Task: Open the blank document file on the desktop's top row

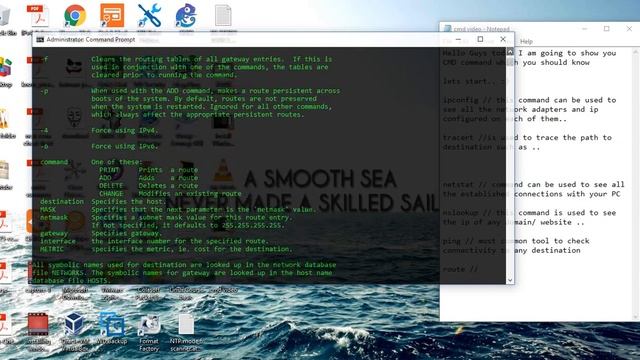Action: [x=223, y=16]
